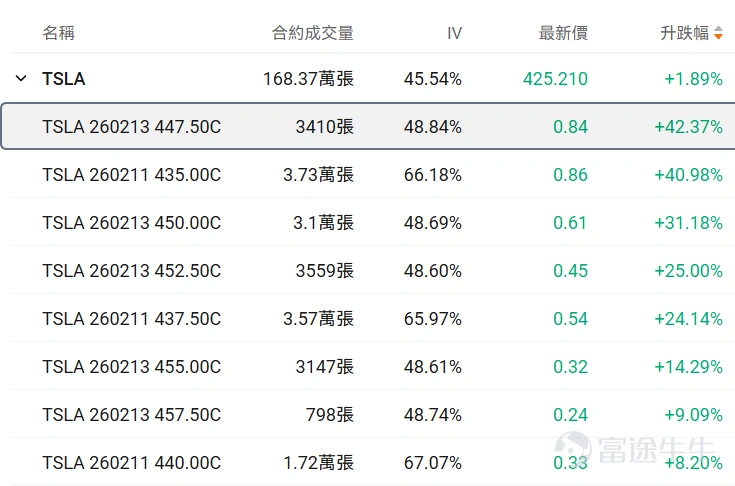Click TSLA volume 168.37萬張
Viewport: 735px width, 486px height.
click(308, 79)
